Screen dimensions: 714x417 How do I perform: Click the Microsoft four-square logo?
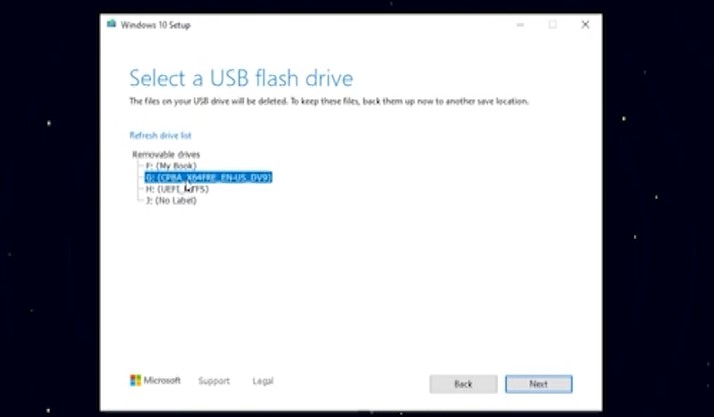pos(135,381)
